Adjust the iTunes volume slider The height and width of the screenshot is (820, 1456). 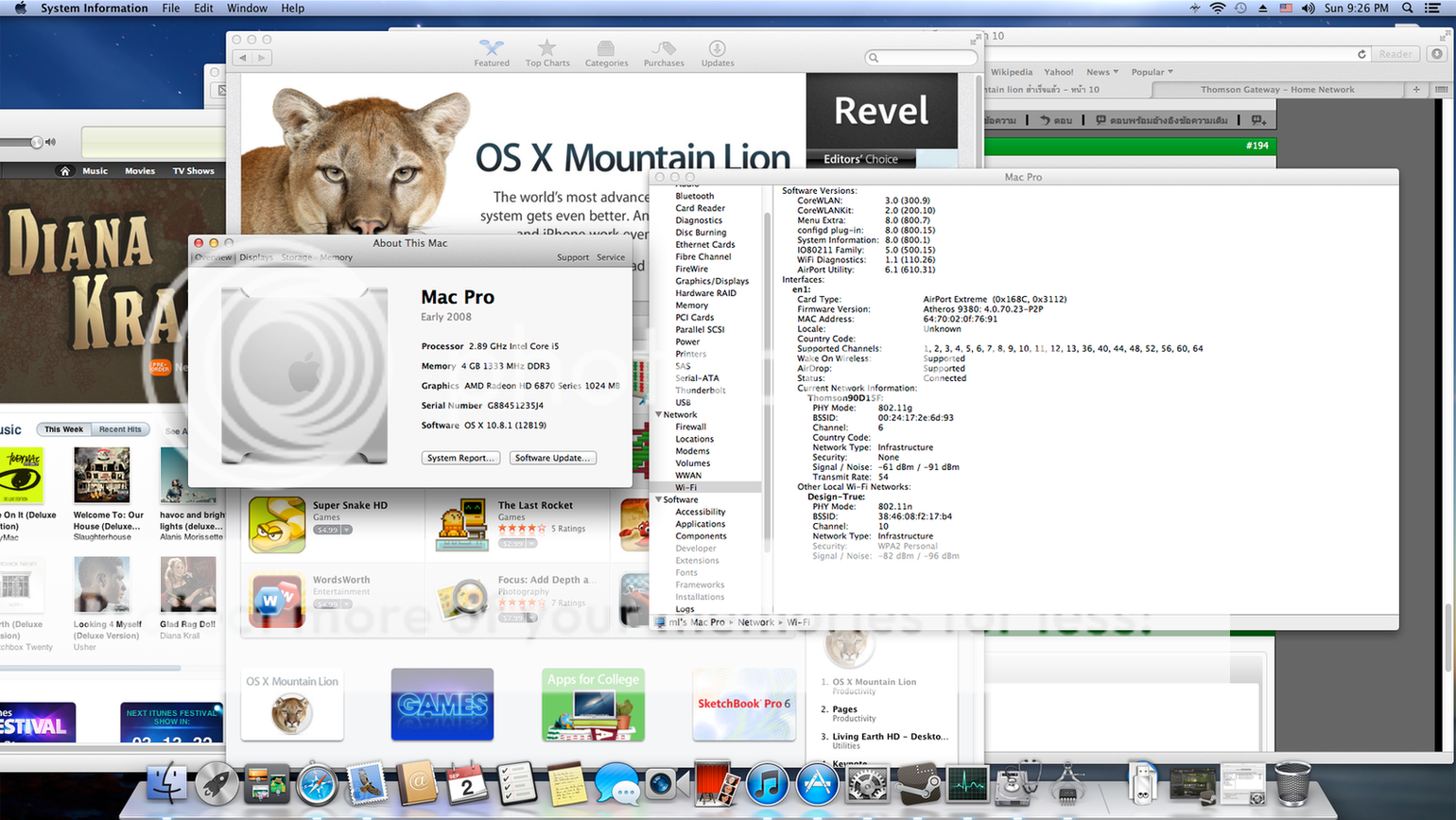point(36,142)
